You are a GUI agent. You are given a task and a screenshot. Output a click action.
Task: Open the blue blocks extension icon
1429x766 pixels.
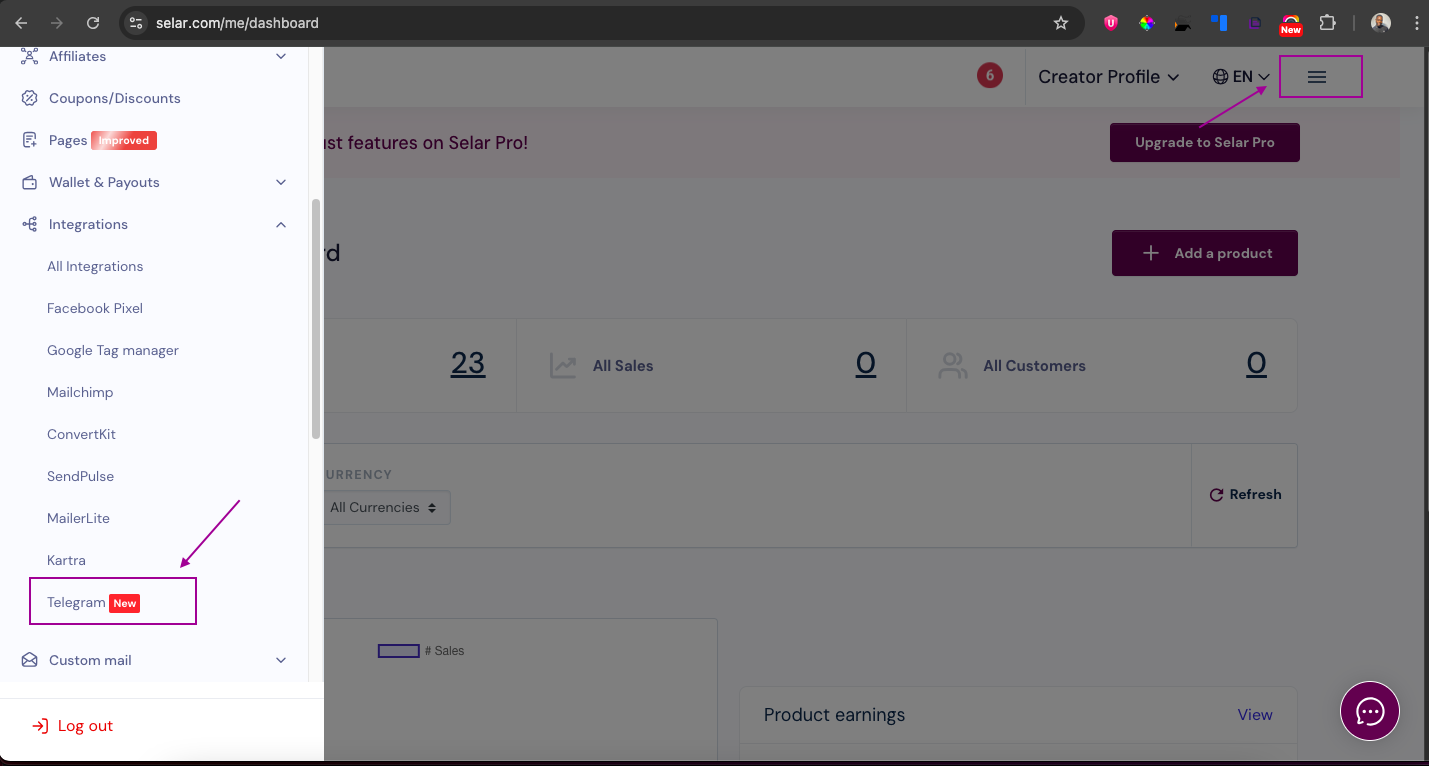(x=1219, y=22)
